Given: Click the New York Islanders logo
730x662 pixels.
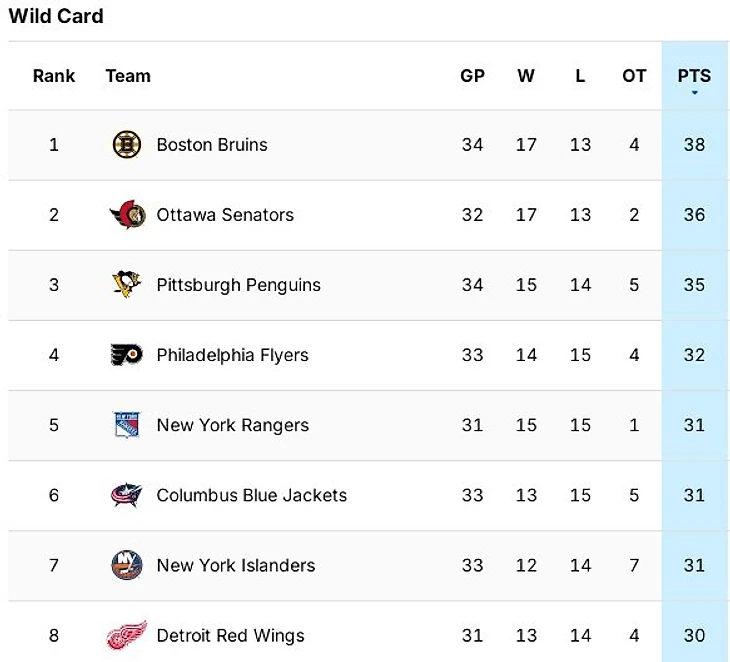Looking at the screenshot, I should click(x=127, y=565).
